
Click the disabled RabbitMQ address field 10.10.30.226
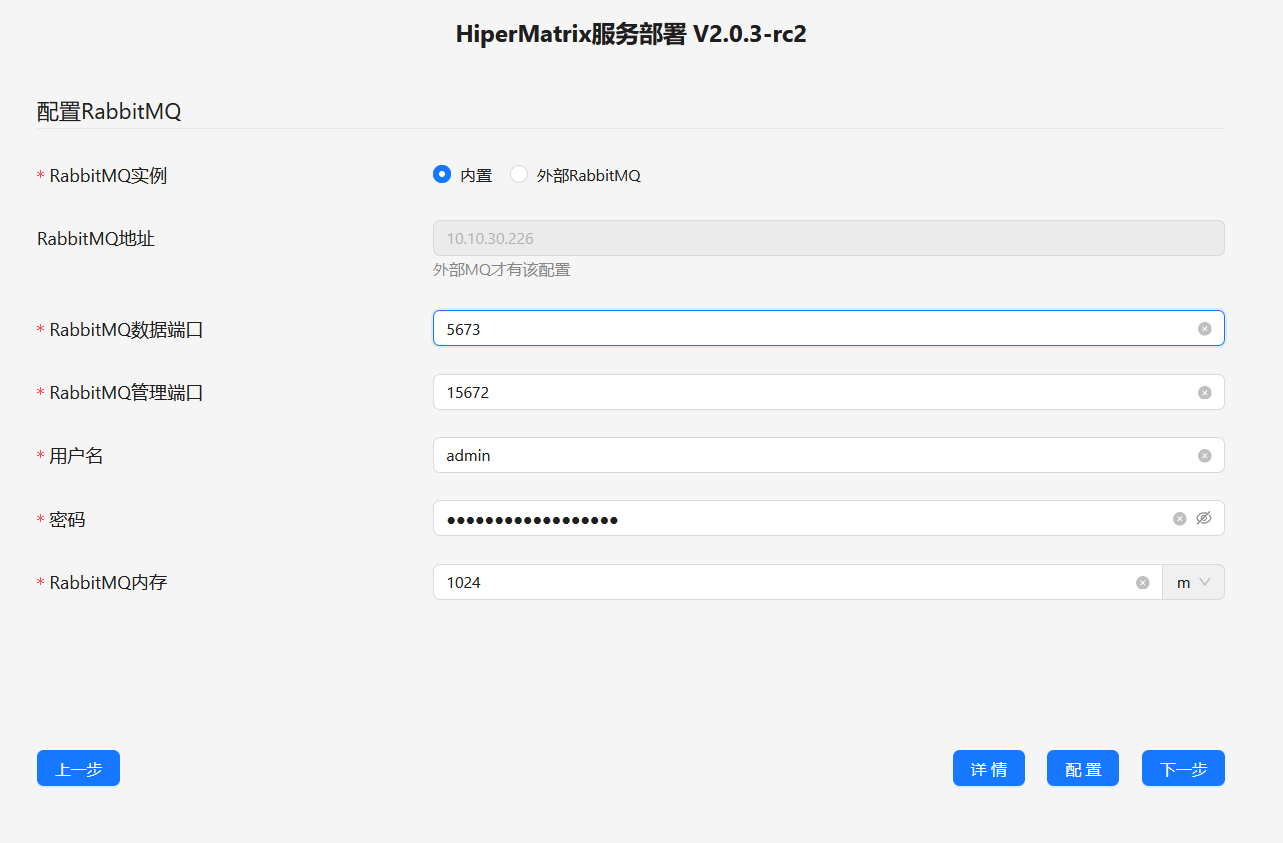(829, 238)
